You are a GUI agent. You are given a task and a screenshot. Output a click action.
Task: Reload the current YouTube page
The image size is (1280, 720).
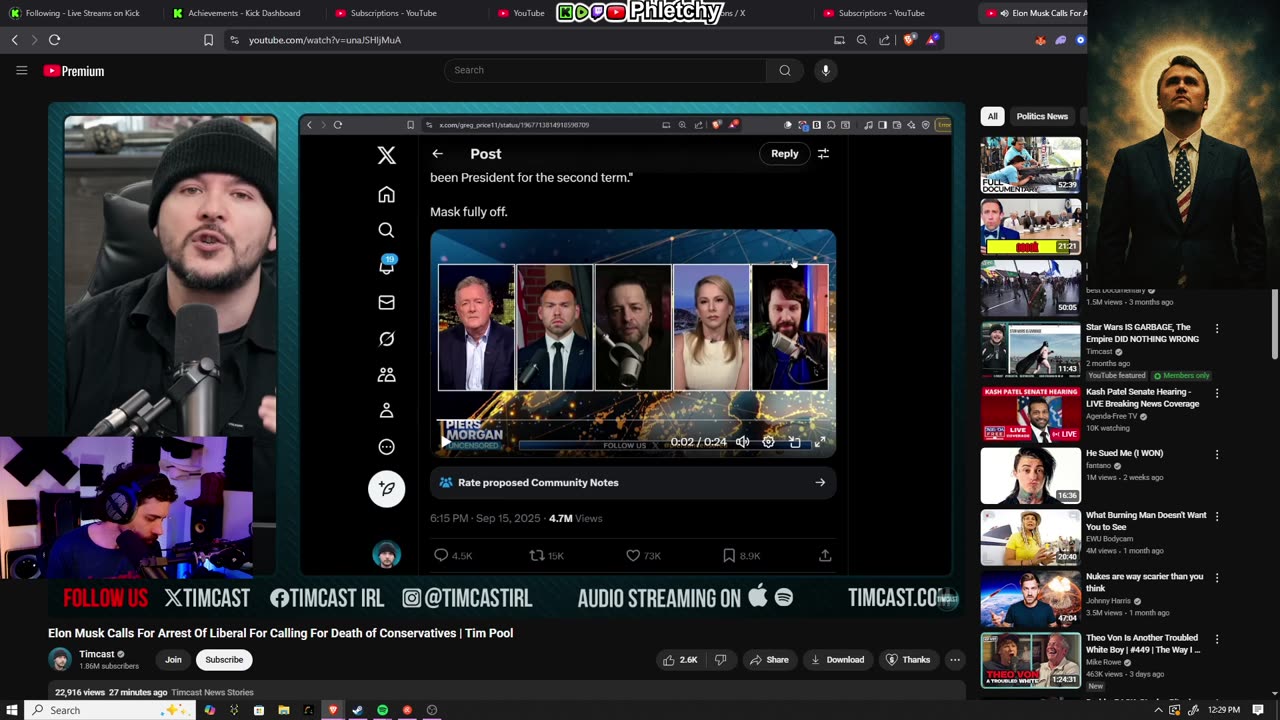coord(54,40)
